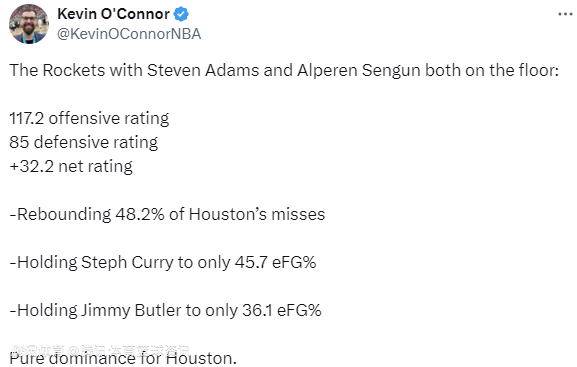
Task: Click the "Pure dominance for Houston." sentence
Action: pos(123,358)
